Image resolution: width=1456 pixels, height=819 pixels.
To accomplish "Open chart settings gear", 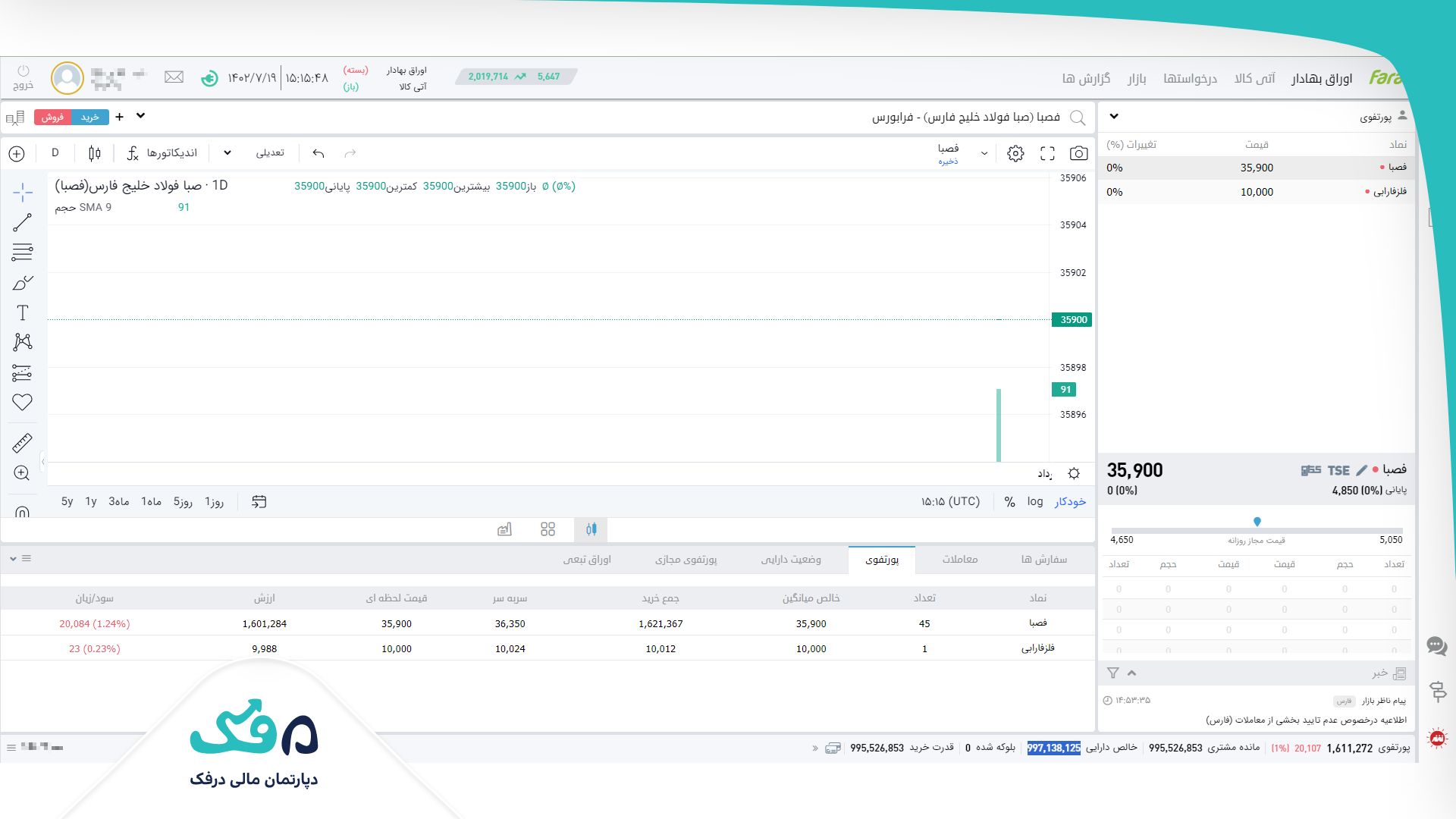I will 1015,153.
